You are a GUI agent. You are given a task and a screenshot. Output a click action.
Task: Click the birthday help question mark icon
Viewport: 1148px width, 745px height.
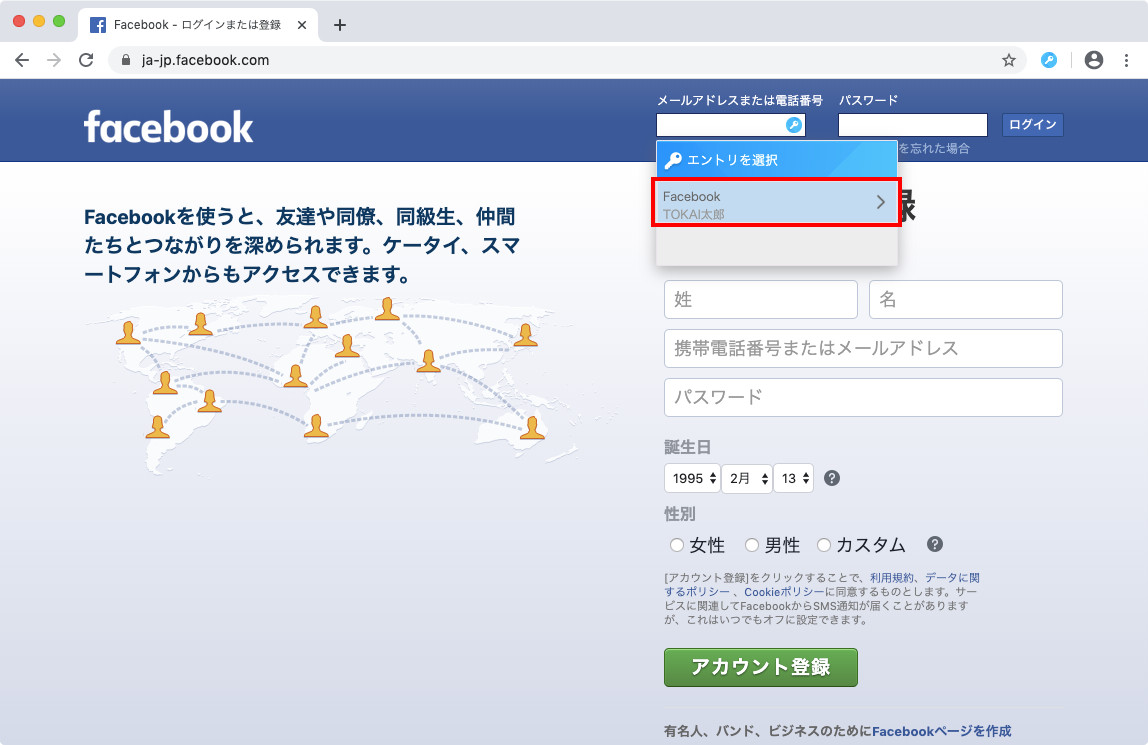click(x=832, y=479)
